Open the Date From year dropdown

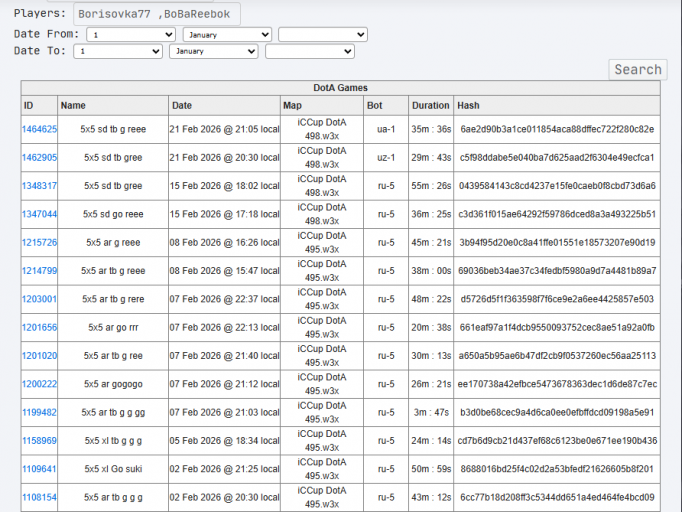point(323,35)
